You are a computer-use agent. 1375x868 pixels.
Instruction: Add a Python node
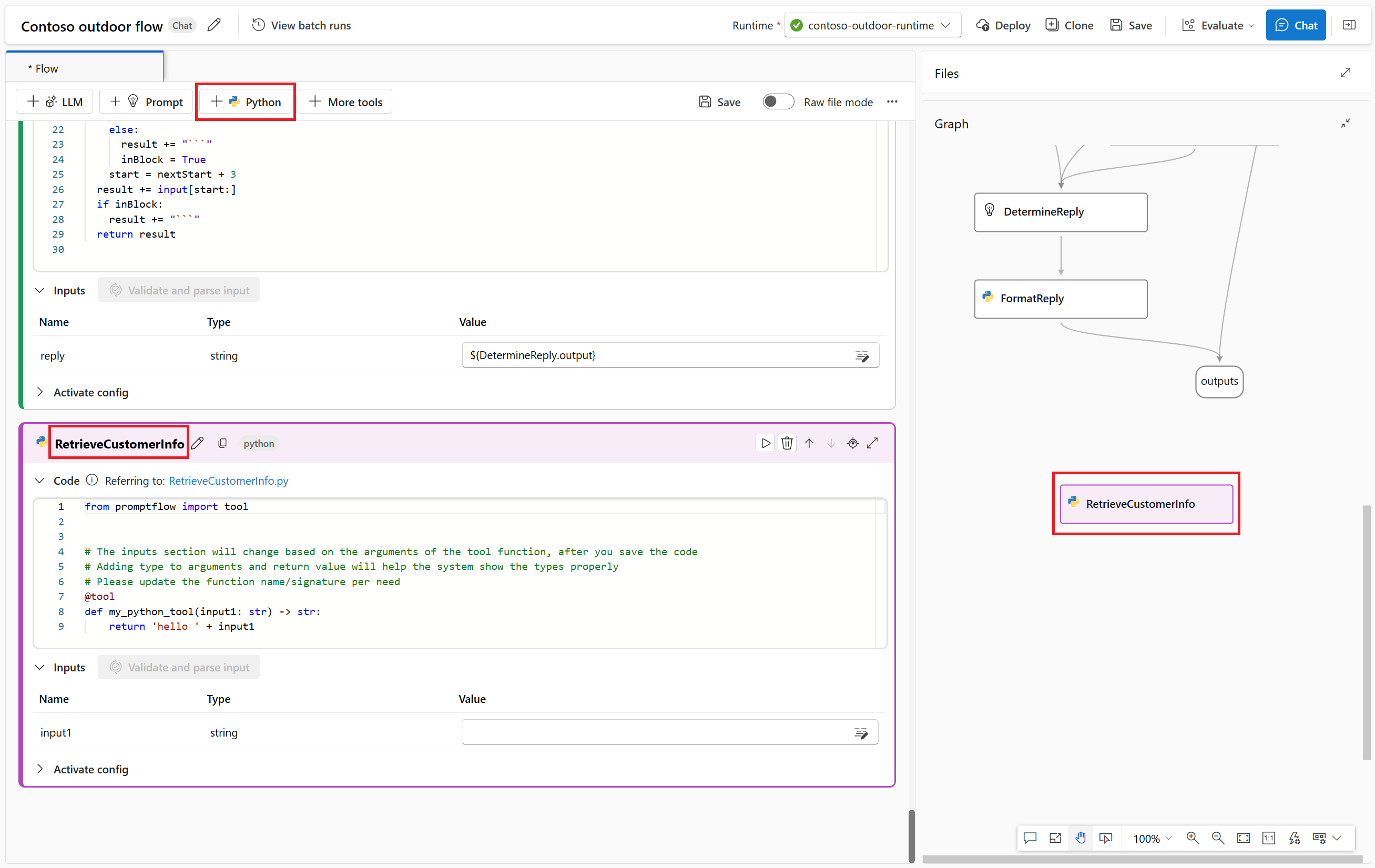[x=246, y=101]
